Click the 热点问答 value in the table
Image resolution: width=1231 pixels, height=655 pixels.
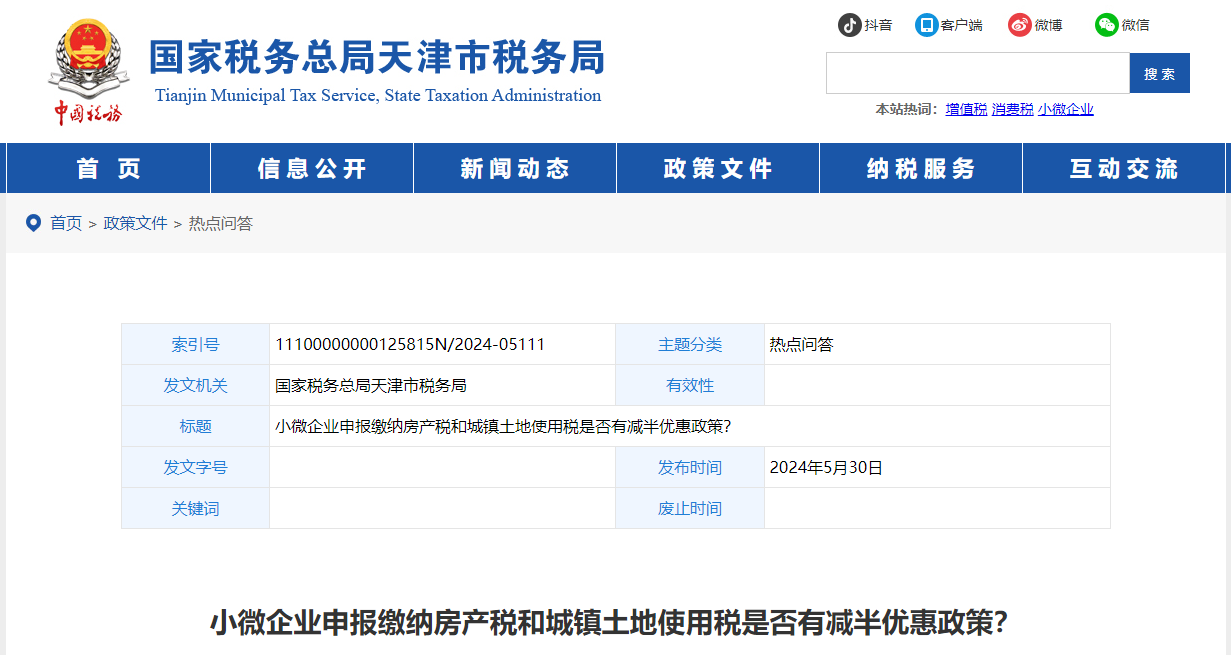click(x=801, y=344)
